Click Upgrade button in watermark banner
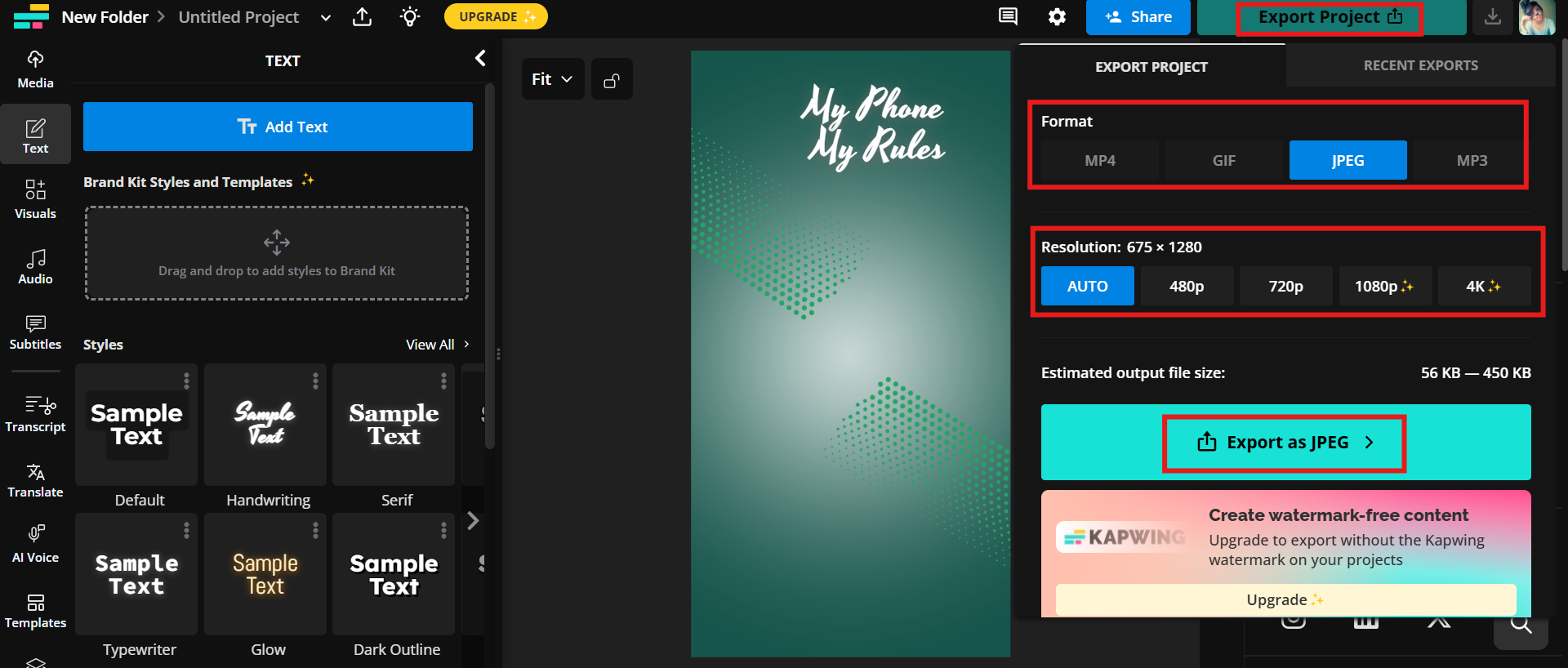The height and width of the screenshot is (668, 1568). click(x=1286, y=599)
